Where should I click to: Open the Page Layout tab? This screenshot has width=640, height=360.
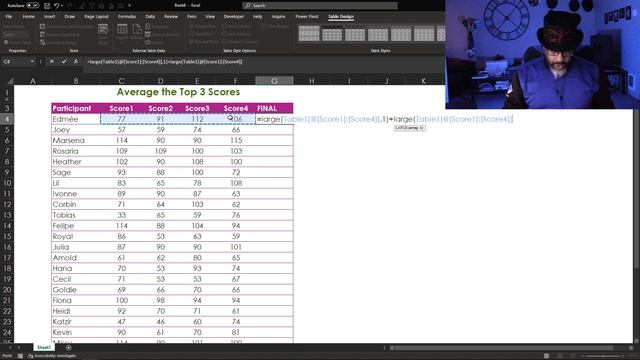[x=96, y=17]
